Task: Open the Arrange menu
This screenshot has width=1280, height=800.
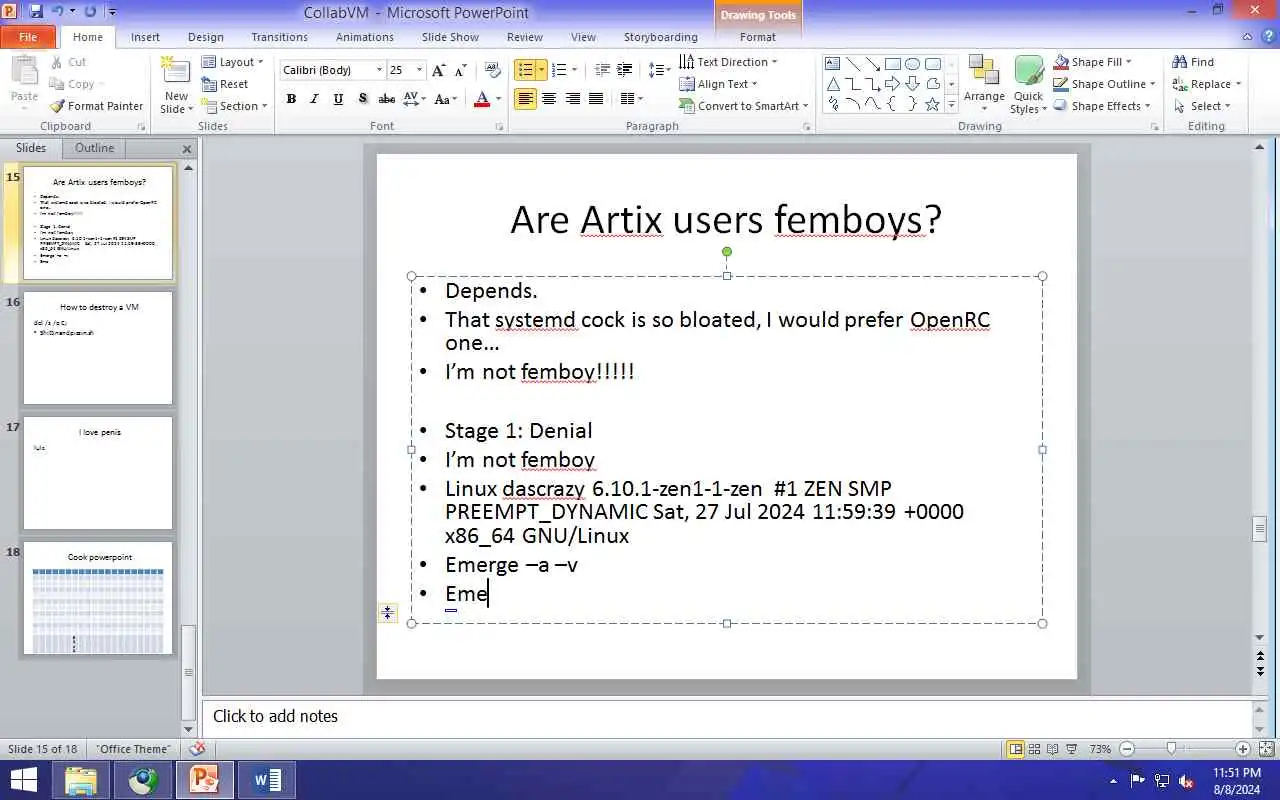Action: [x=984, y=84]
